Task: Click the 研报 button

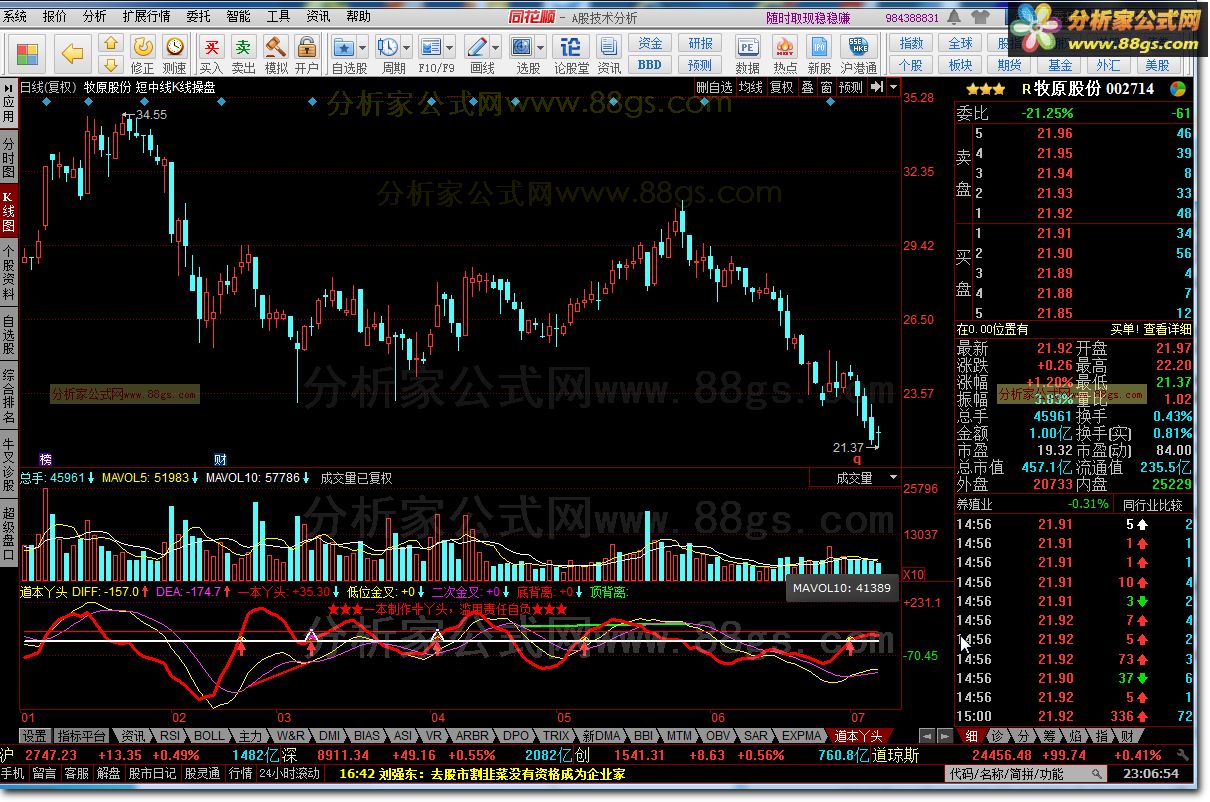Action: coord(700,43)
